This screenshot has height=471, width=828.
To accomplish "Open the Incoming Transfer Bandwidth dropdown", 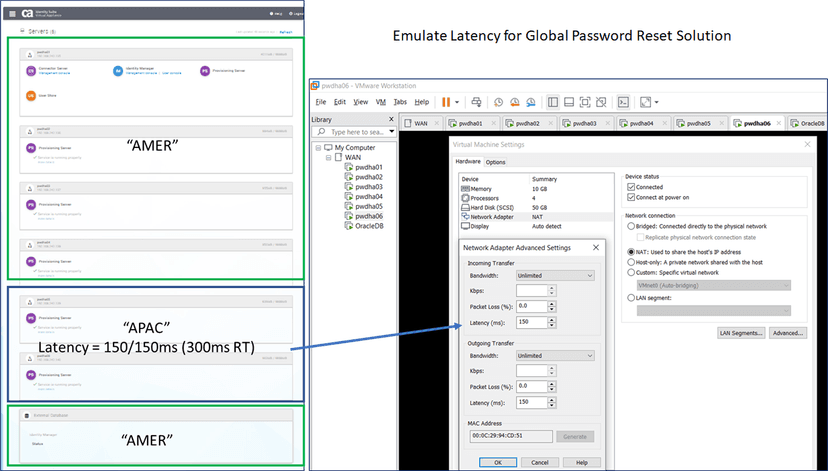I will pos(555,274).
